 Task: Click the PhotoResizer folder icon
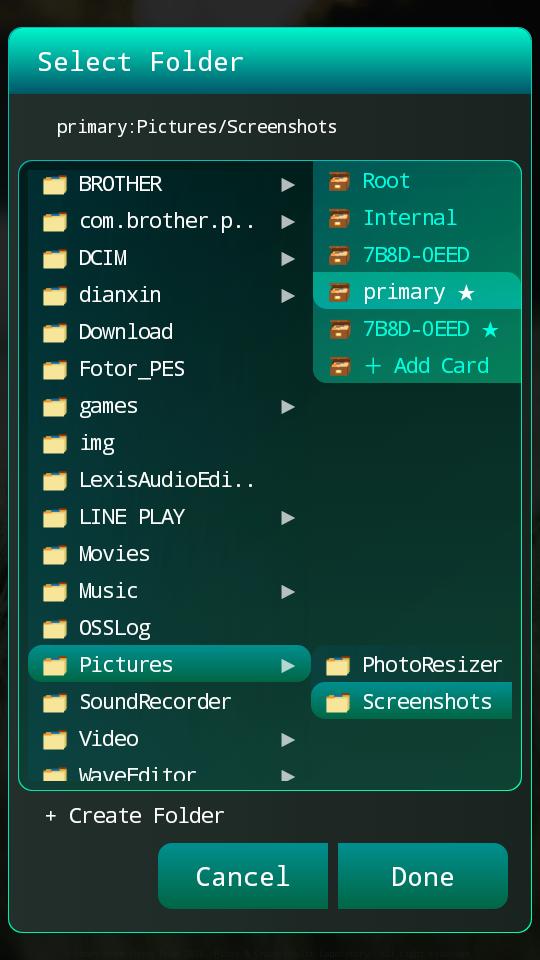338,666
